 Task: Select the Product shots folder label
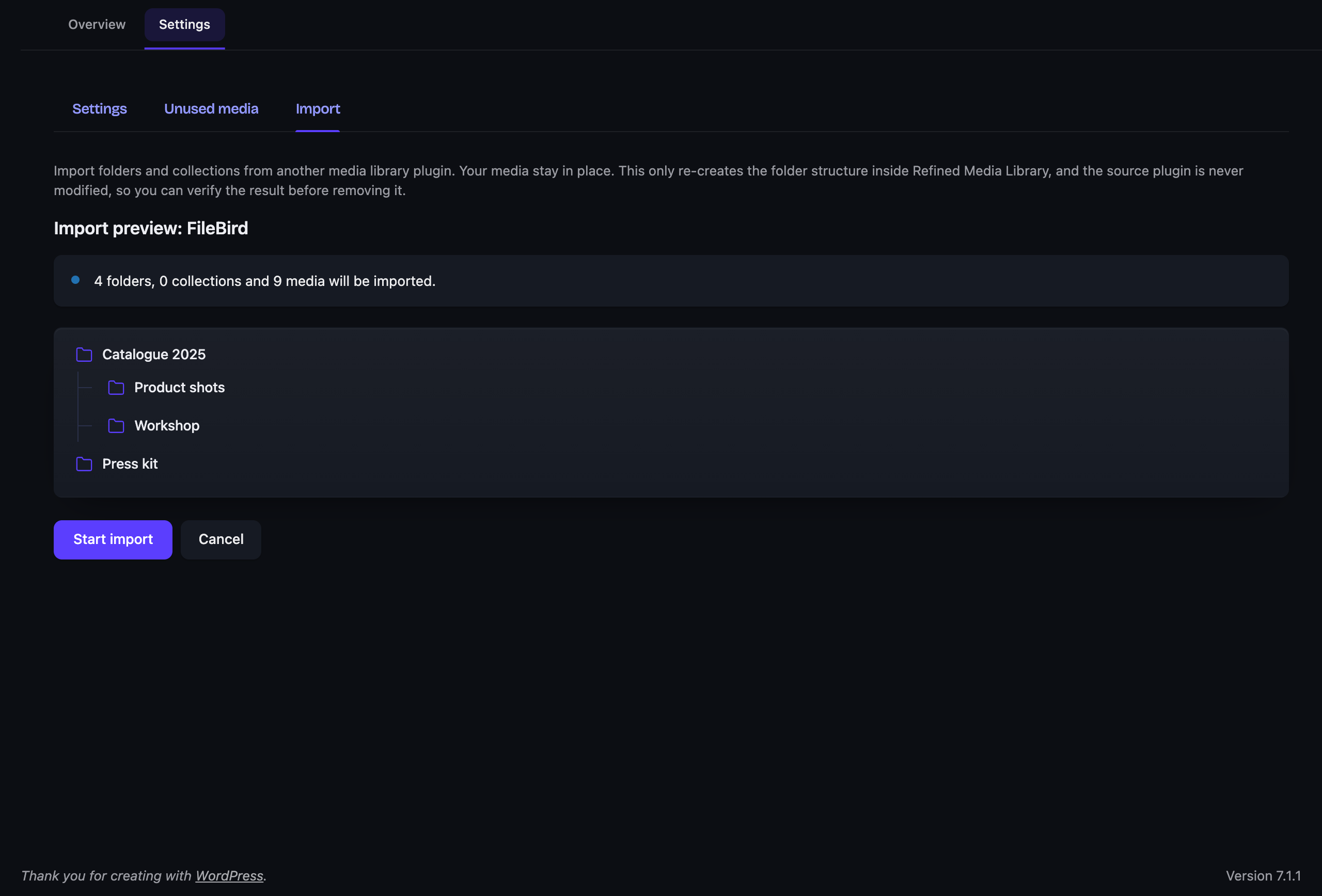tap(180, 388)
